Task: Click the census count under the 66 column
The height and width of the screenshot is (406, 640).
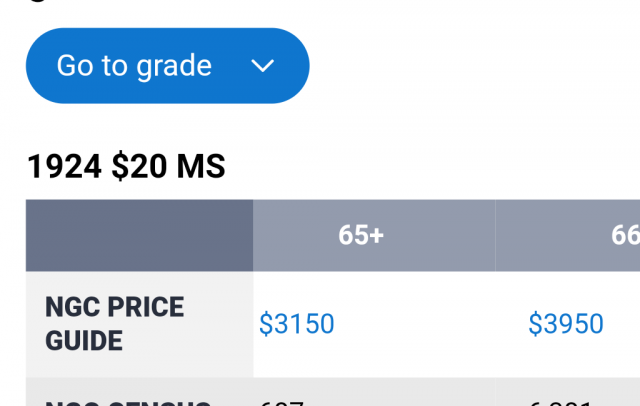Action: (565, 401)
